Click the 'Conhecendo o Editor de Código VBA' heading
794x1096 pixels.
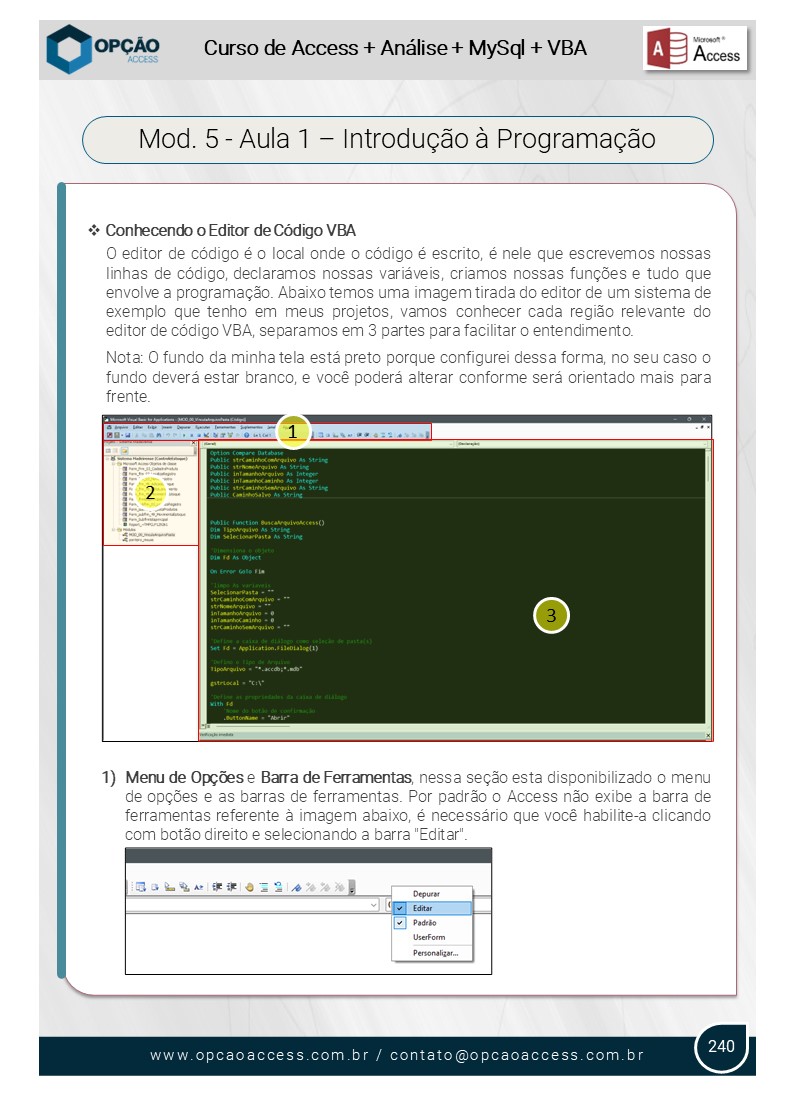tap(231, 230)
